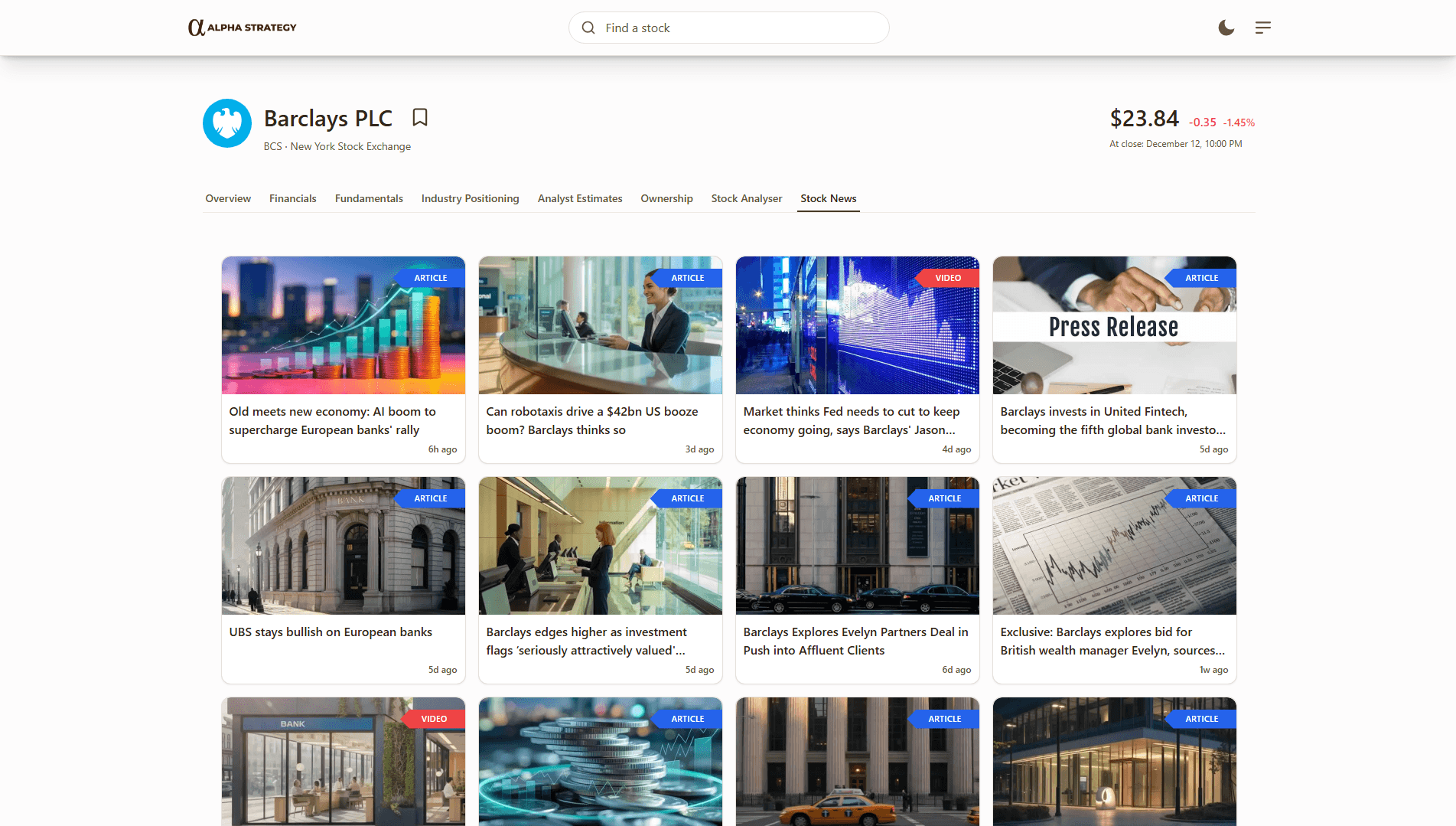Click the Find a stock search field
The height and width of the screenshot is (826, 1456).
point(728,28)
